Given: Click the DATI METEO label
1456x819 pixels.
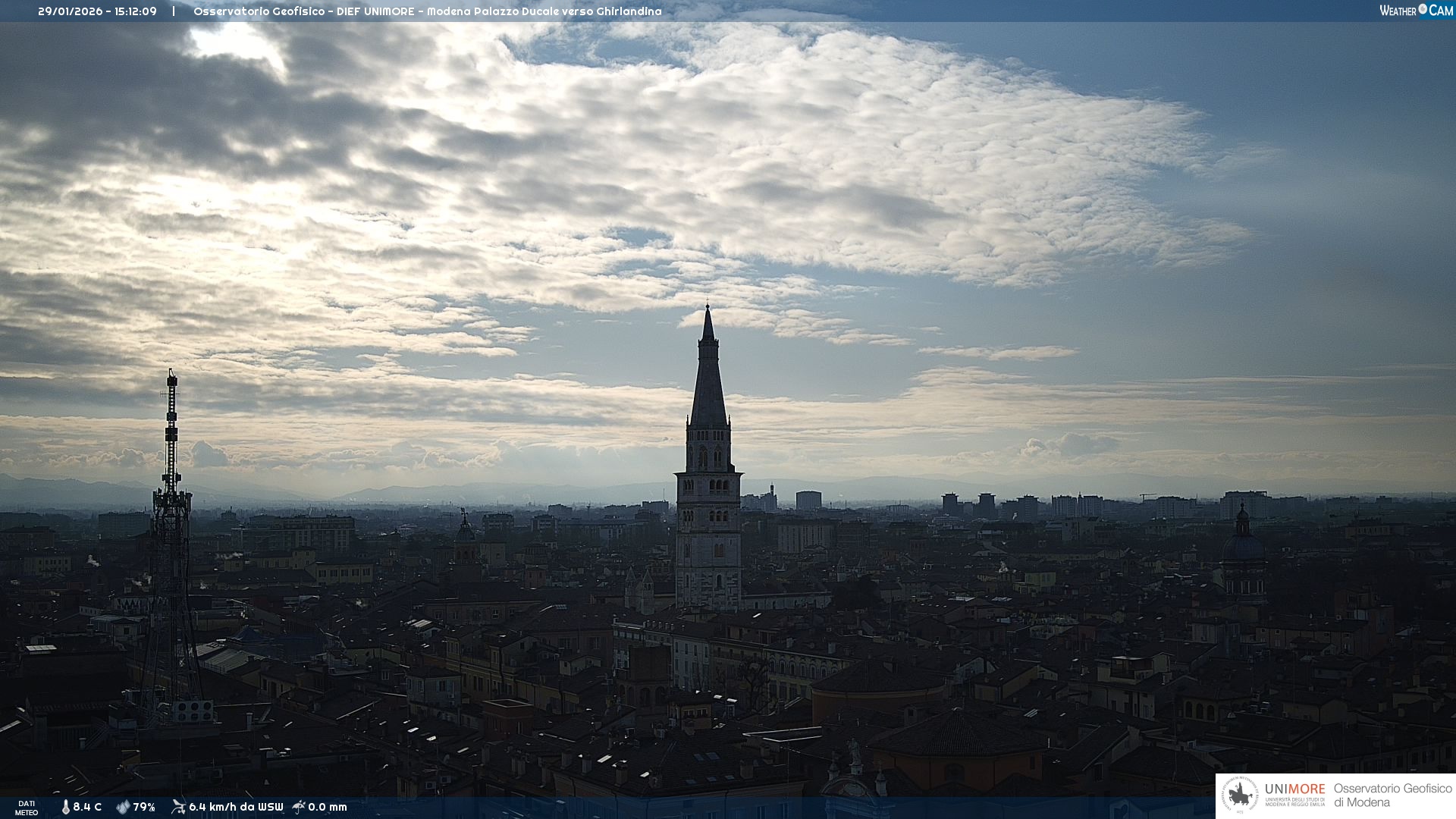Looking at the screenshot, I should (x=27, y=808).
